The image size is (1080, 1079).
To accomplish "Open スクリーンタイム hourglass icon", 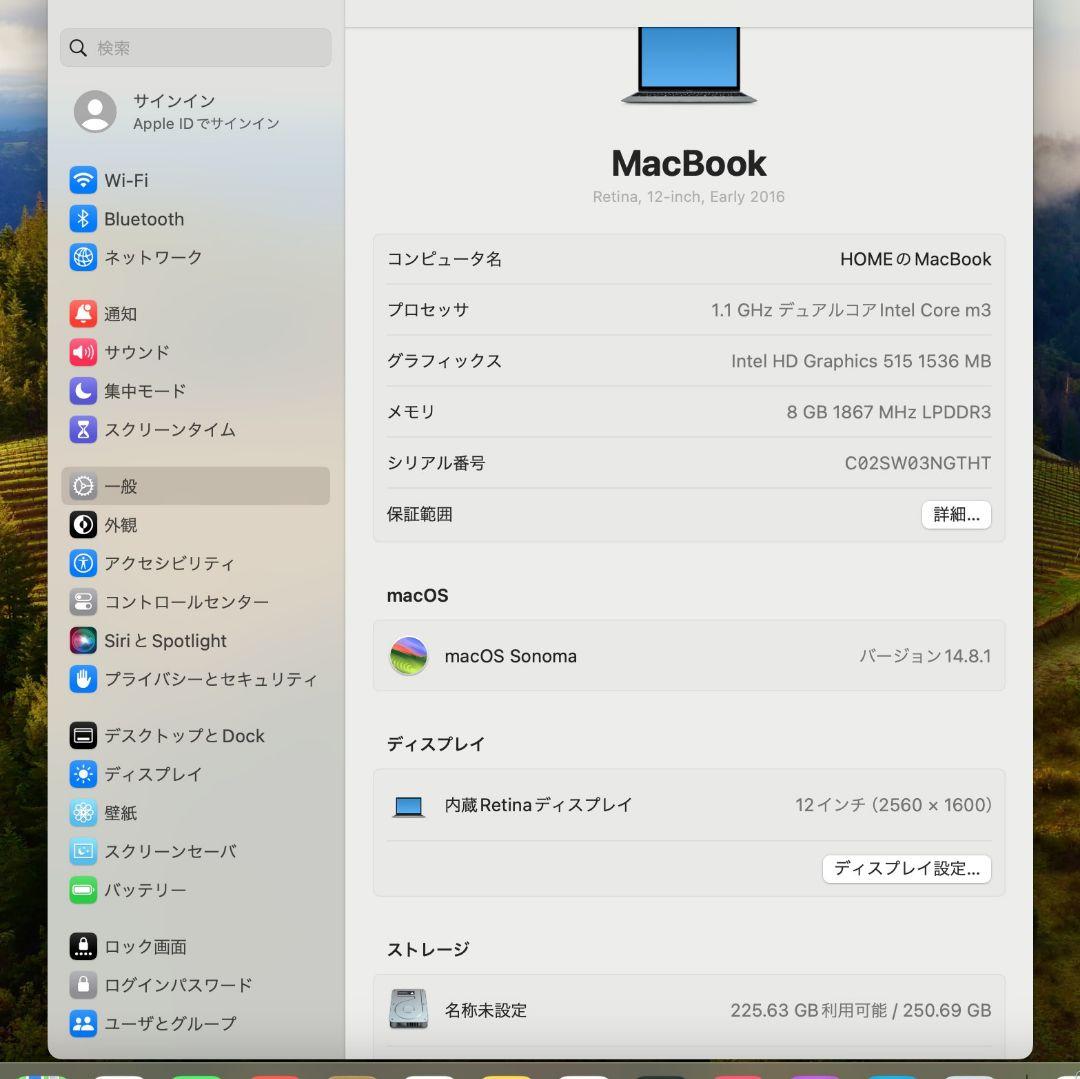I will coord(83,430).
